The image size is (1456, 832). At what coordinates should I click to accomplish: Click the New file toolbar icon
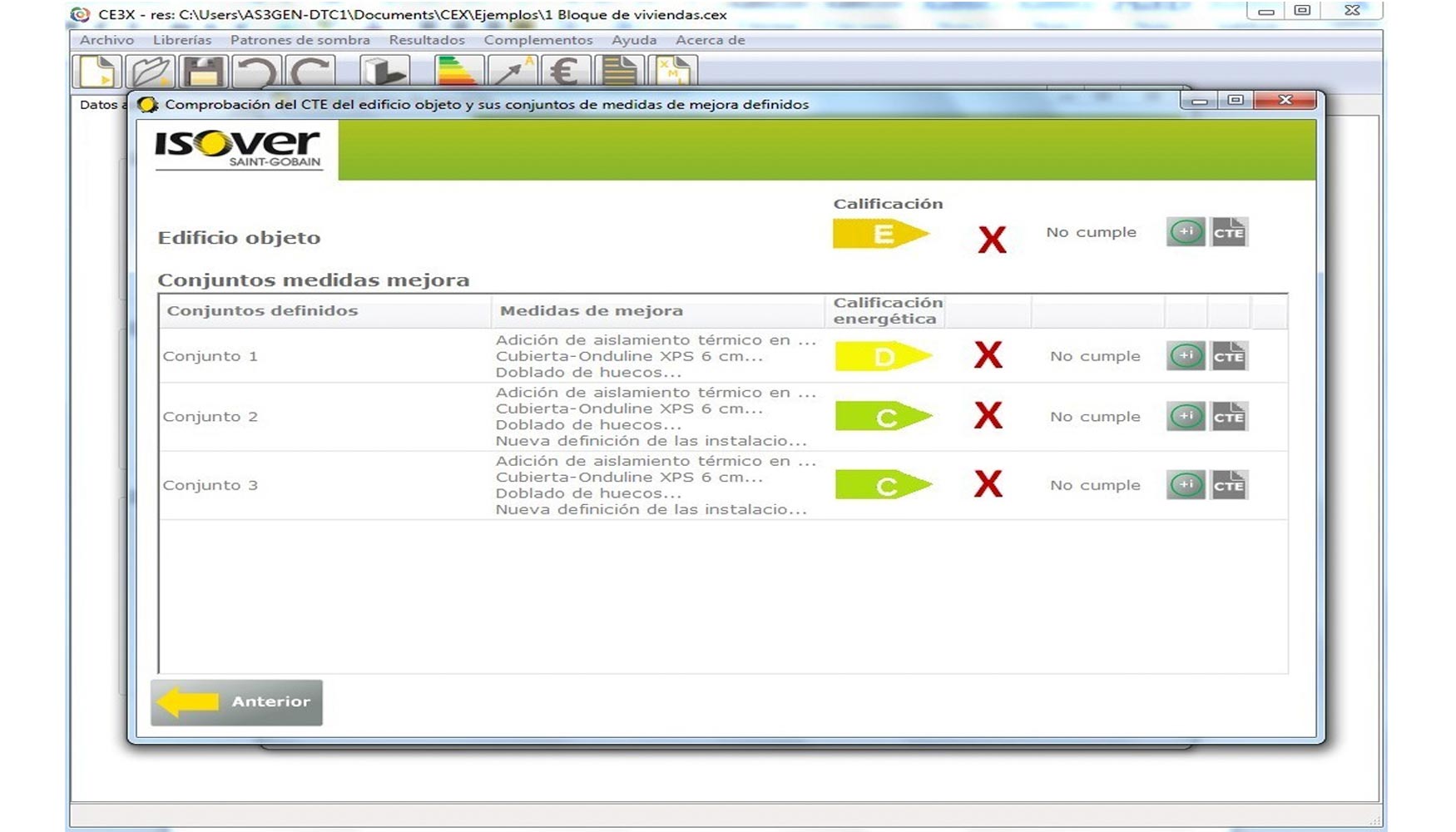coord(97,72)
